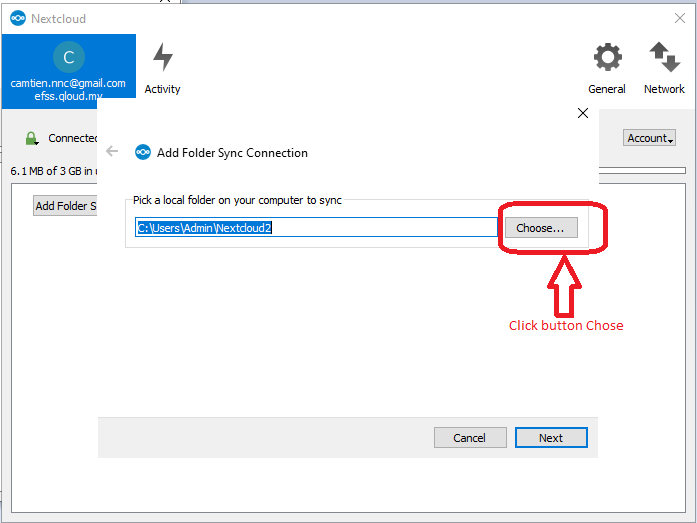Image resolution: width=697 pixels, height=523 pixels.
Task: Select the camtien.nnc@gmail.com account tab
Action: point(68,84)
